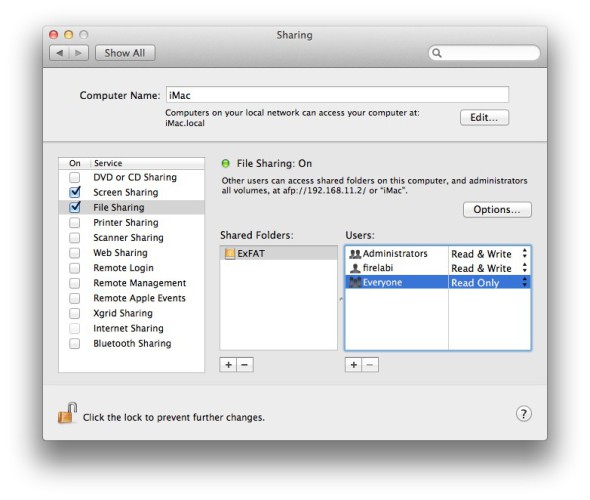The width and height of the screenshot is (590, 500).
Task: Click the forward navigation arrow
Action: click(79, 53)
